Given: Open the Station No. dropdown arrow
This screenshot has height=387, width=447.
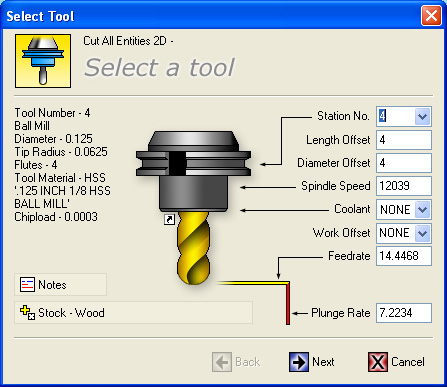Looking at the screenshot, I should point(422,116).
